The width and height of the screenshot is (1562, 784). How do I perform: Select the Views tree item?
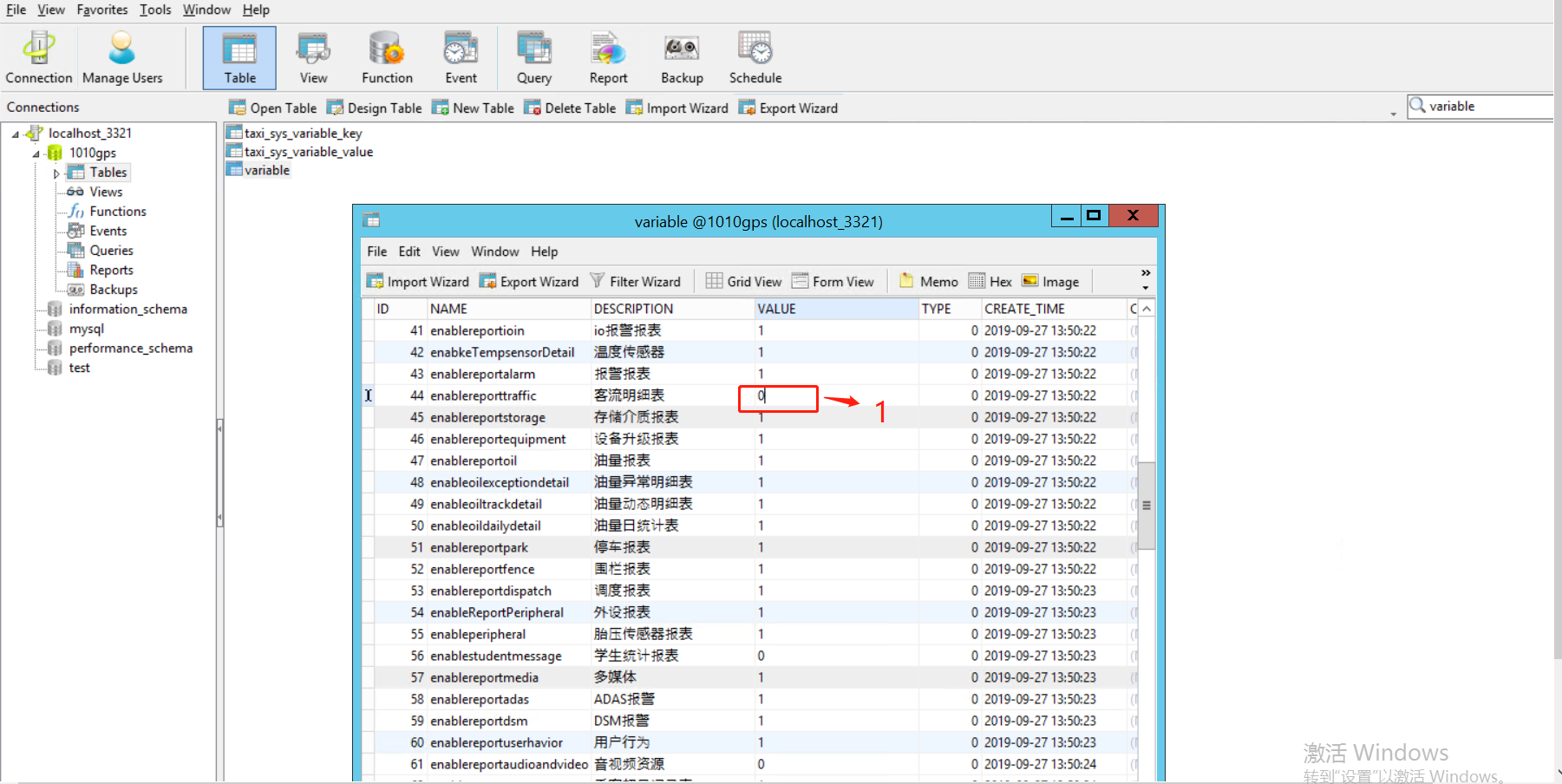pos(106,192)
